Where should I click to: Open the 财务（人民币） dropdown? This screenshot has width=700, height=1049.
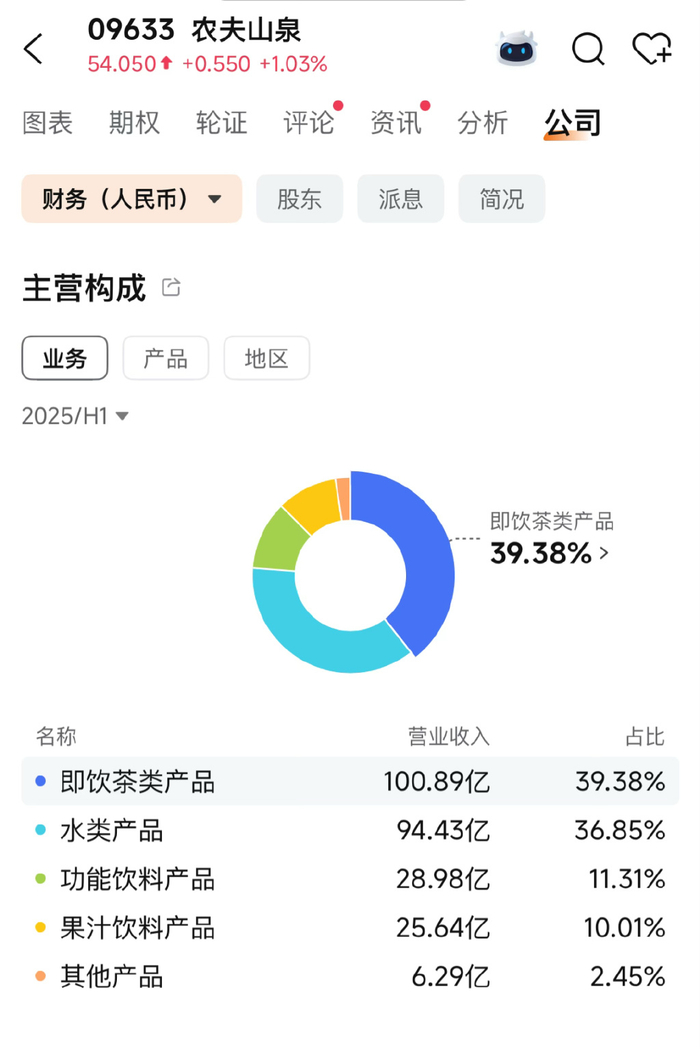point(131,198)
